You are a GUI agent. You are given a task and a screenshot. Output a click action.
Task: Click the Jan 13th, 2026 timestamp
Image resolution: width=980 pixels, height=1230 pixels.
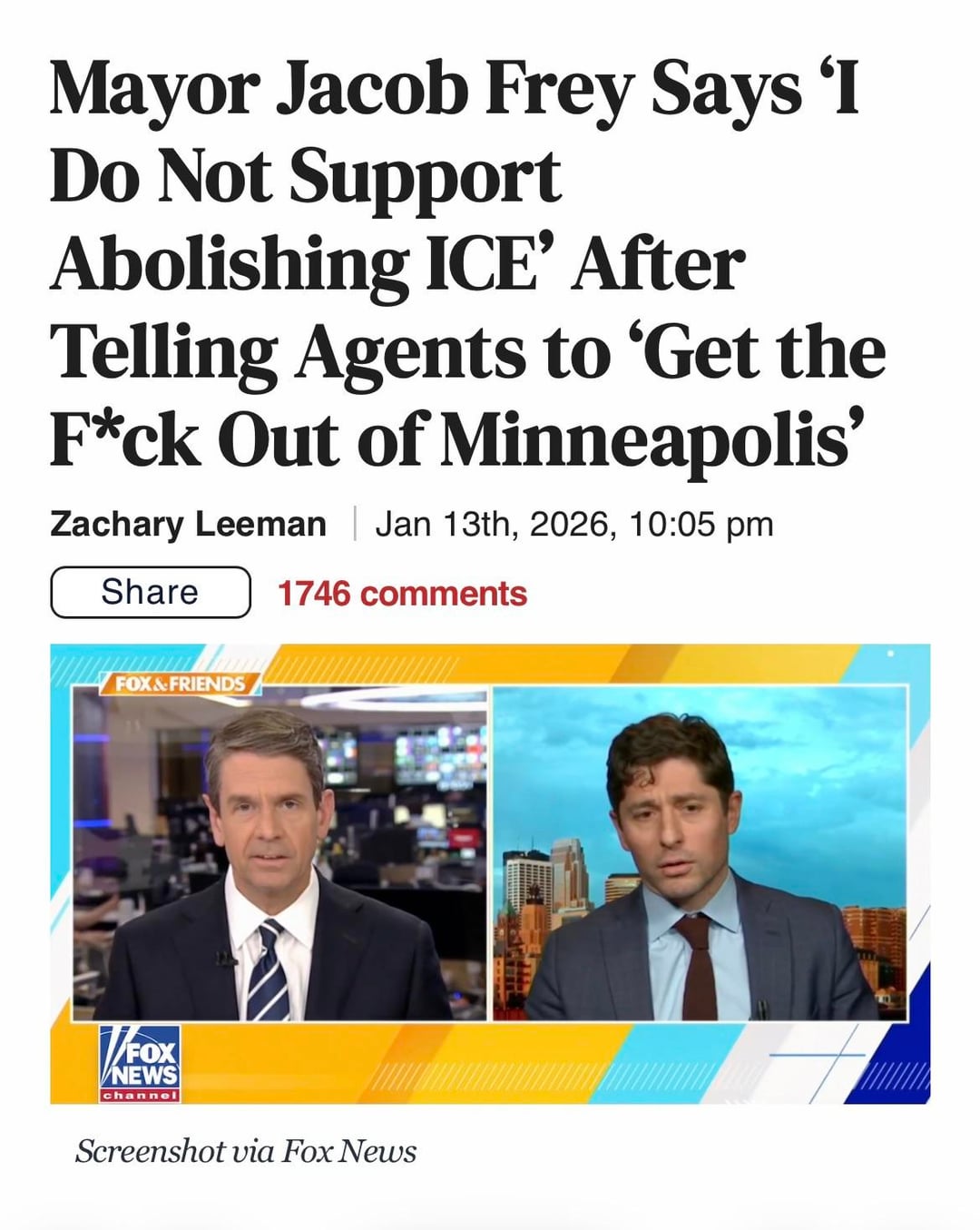pyautogui.click(x=574, y=524)
